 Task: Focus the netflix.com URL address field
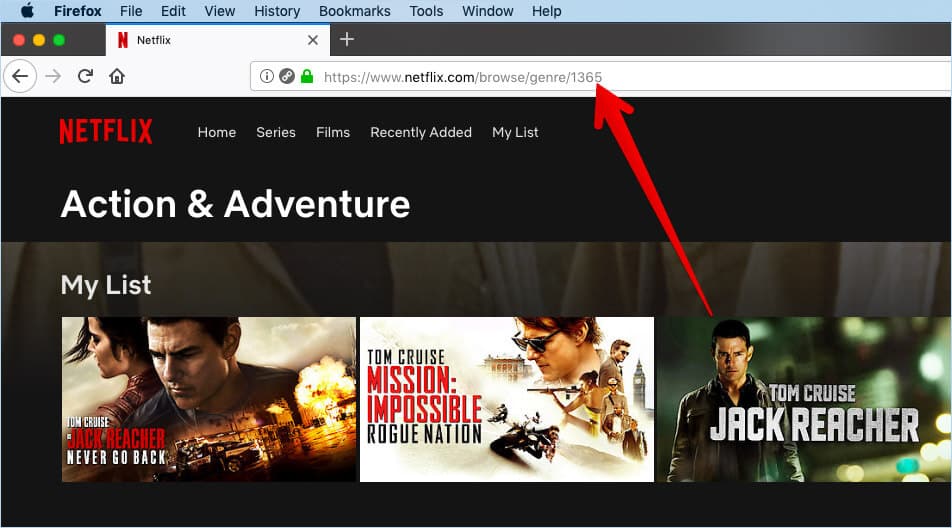pyautogui.click(x=600, y=76)
